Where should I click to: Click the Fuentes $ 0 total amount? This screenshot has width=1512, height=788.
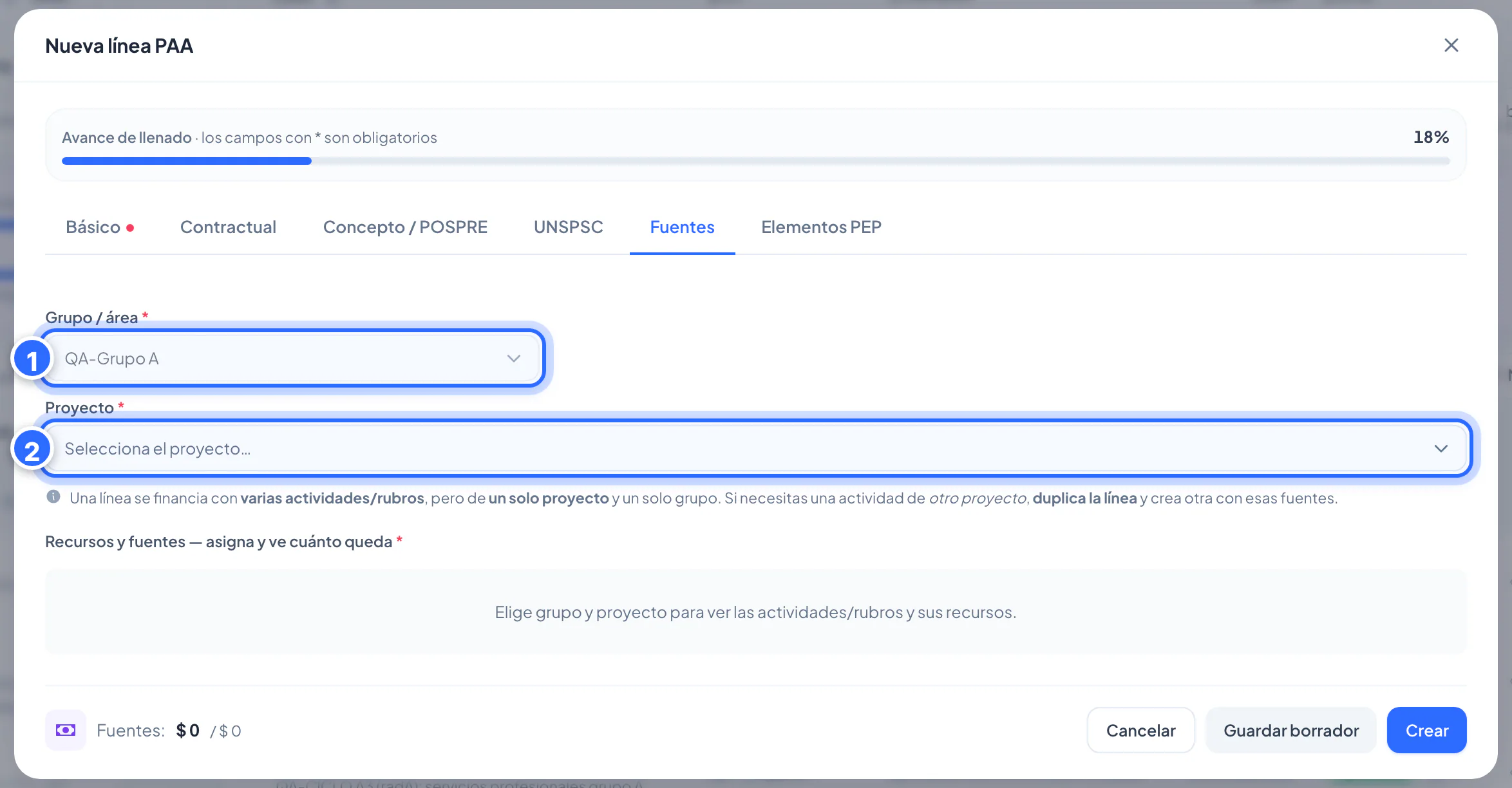(187, 730)
